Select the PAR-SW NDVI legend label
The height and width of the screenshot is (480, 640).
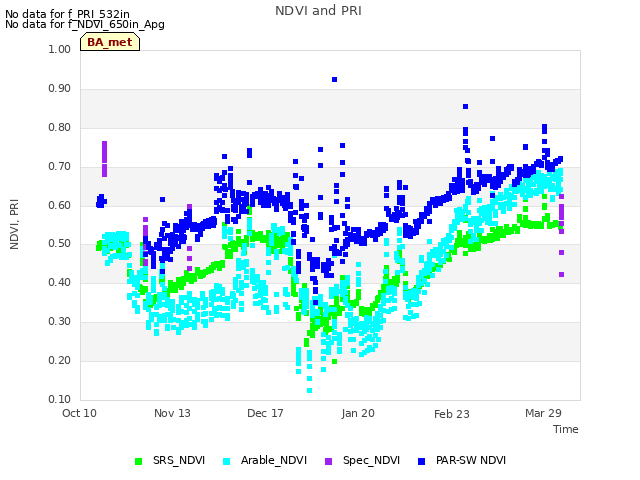[x=471, y=460]
